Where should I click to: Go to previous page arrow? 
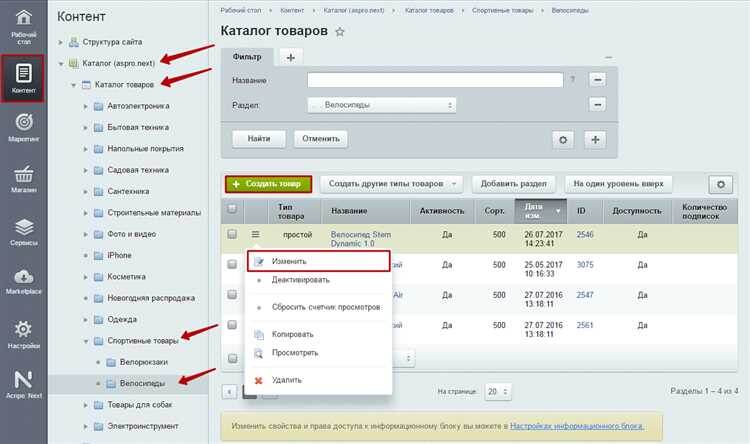pos(229,392)
